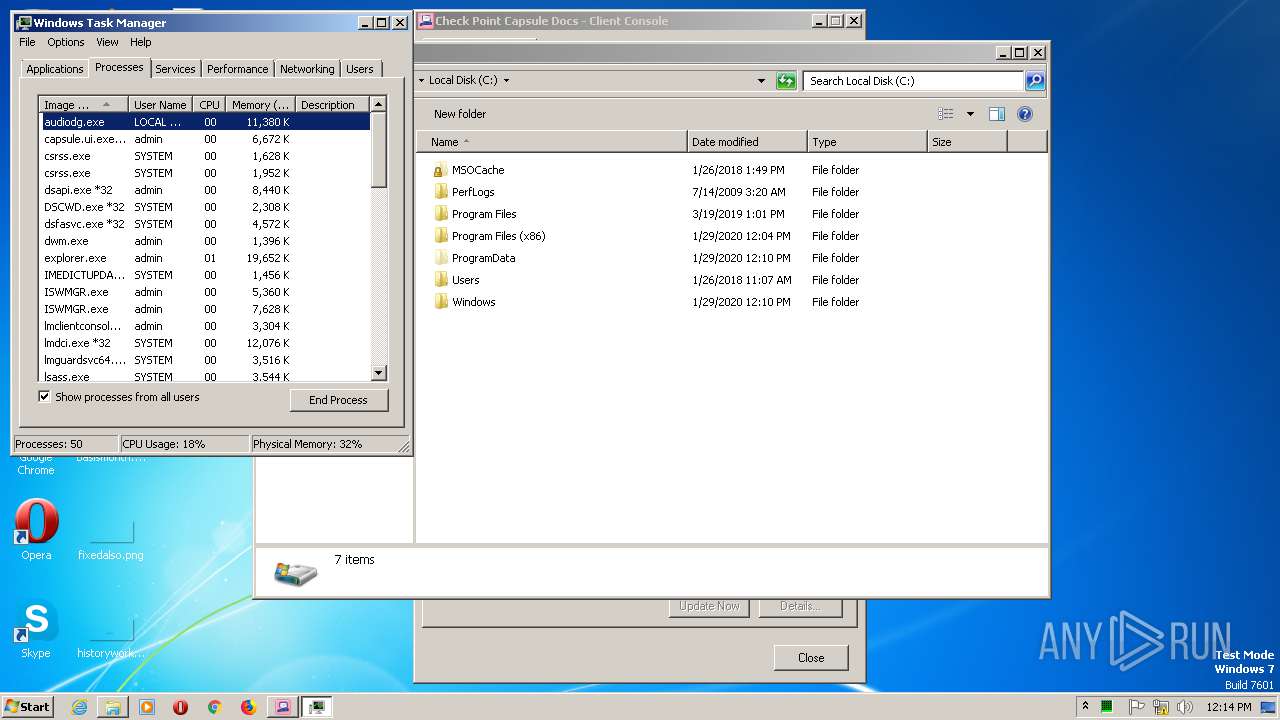
Task: Select the ProgramData folder name
Action: [x=483, y=258]
